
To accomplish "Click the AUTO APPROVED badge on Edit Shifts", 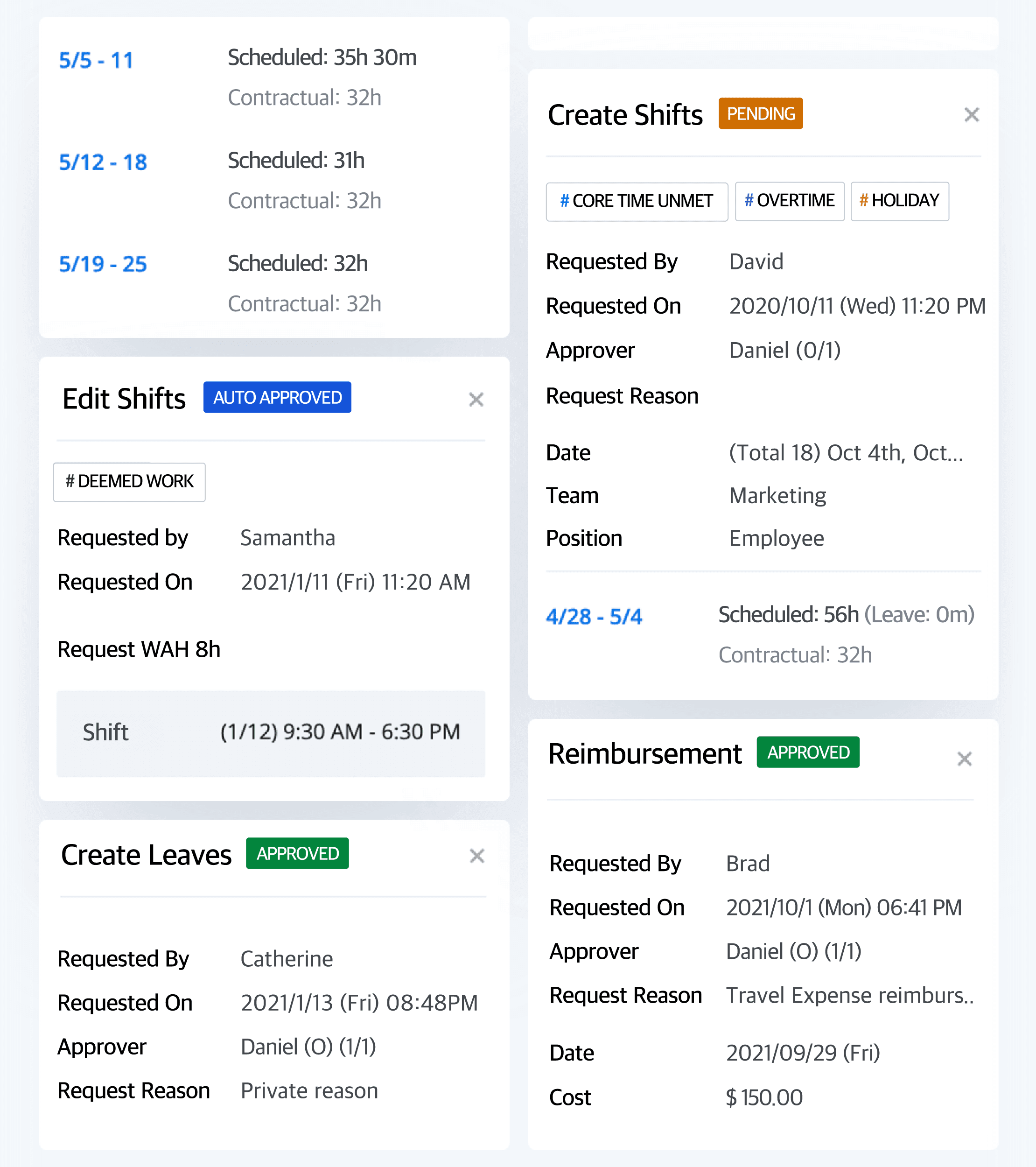I will 277,397.
